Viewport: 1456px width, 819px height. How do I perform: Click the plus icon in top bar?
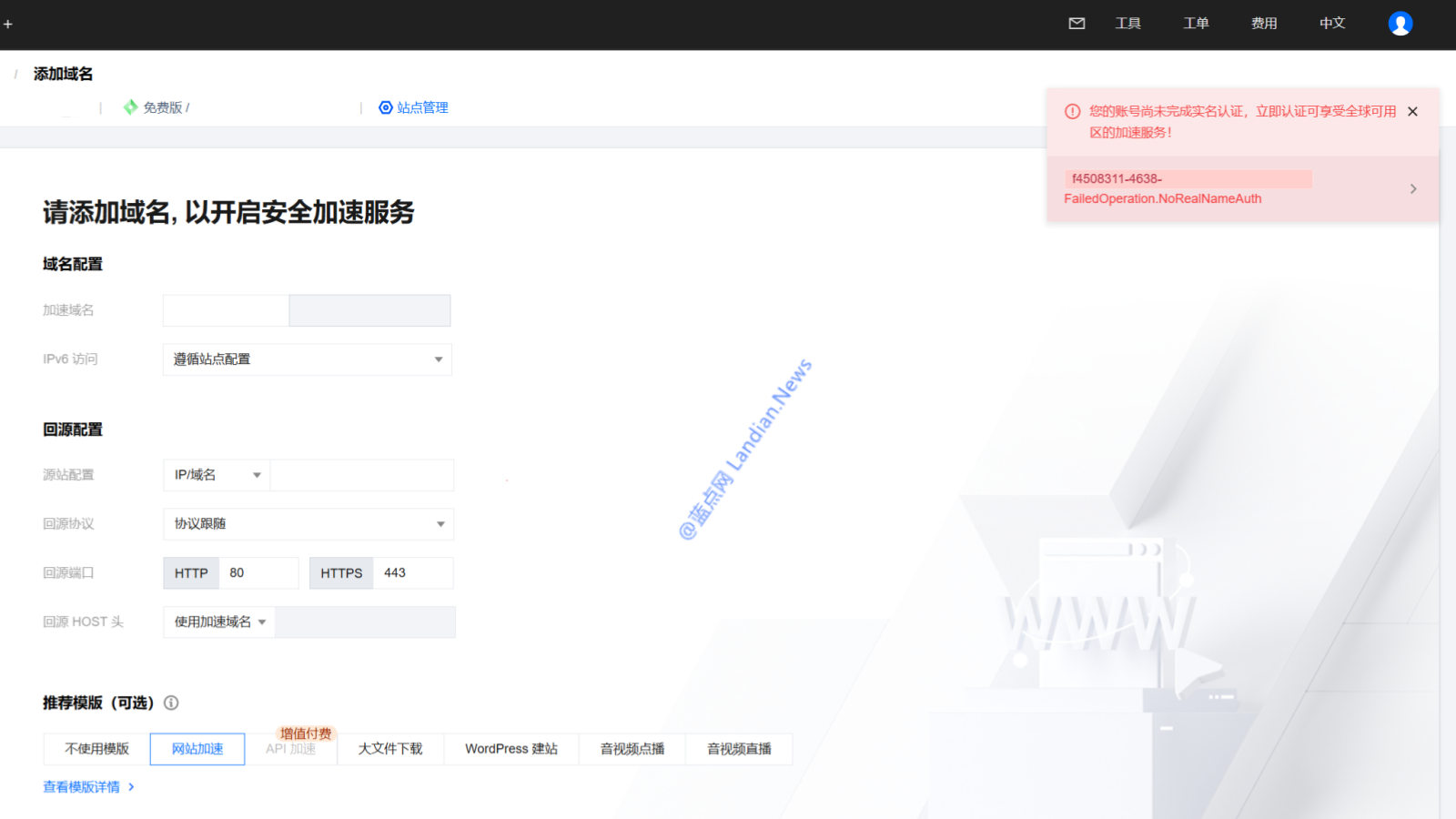click(8, 25)
